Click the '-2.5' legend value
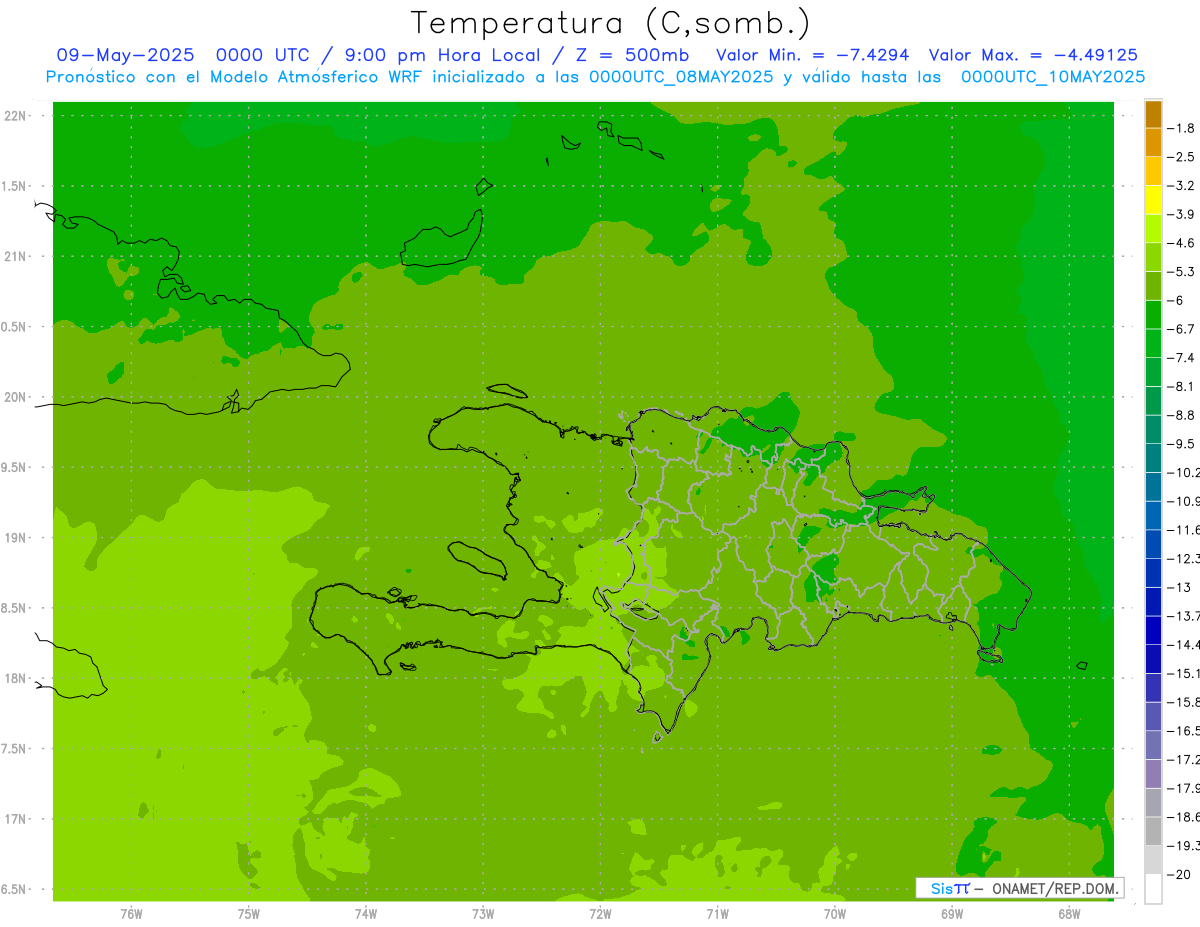This screenshot has height=927, width=1200. [1183, 157]
